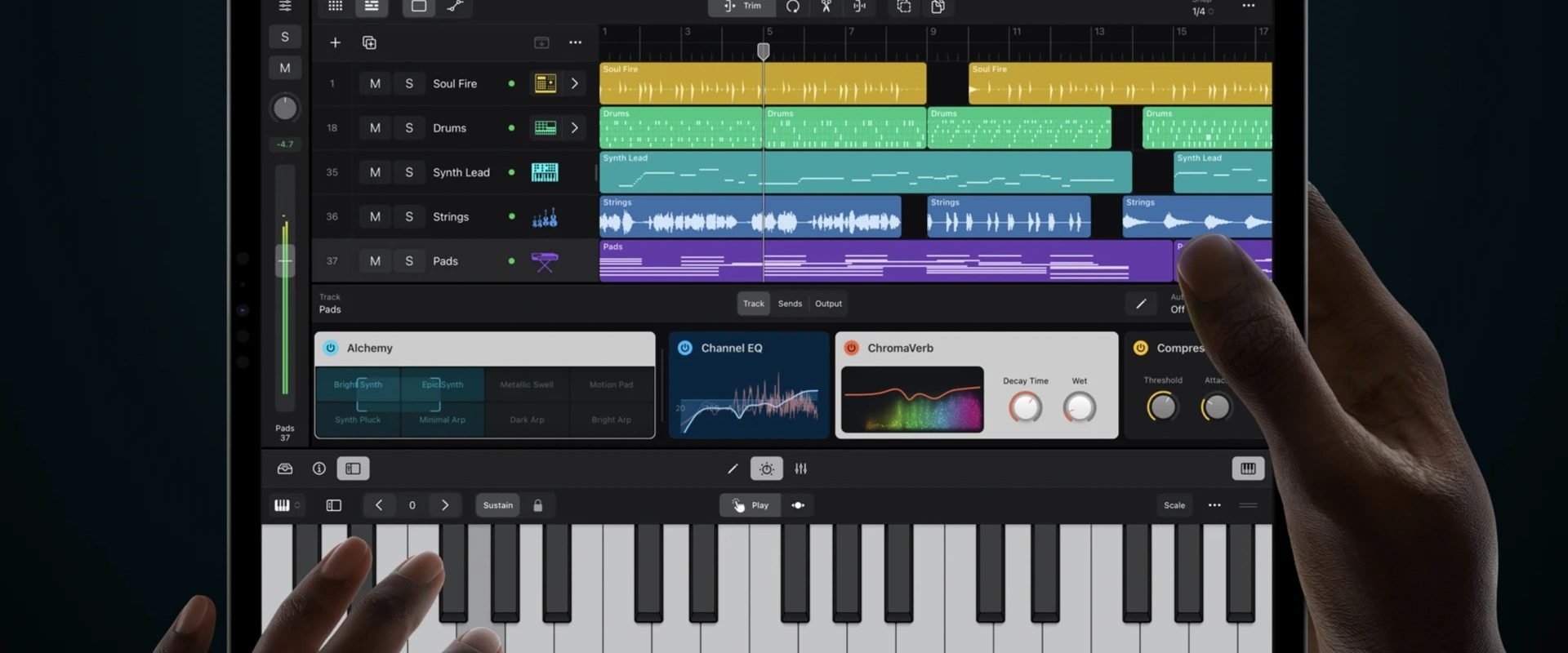Mute via the channel strip M button
The height and width of the screenshot is (653, 1568).
tap(285, 68)
